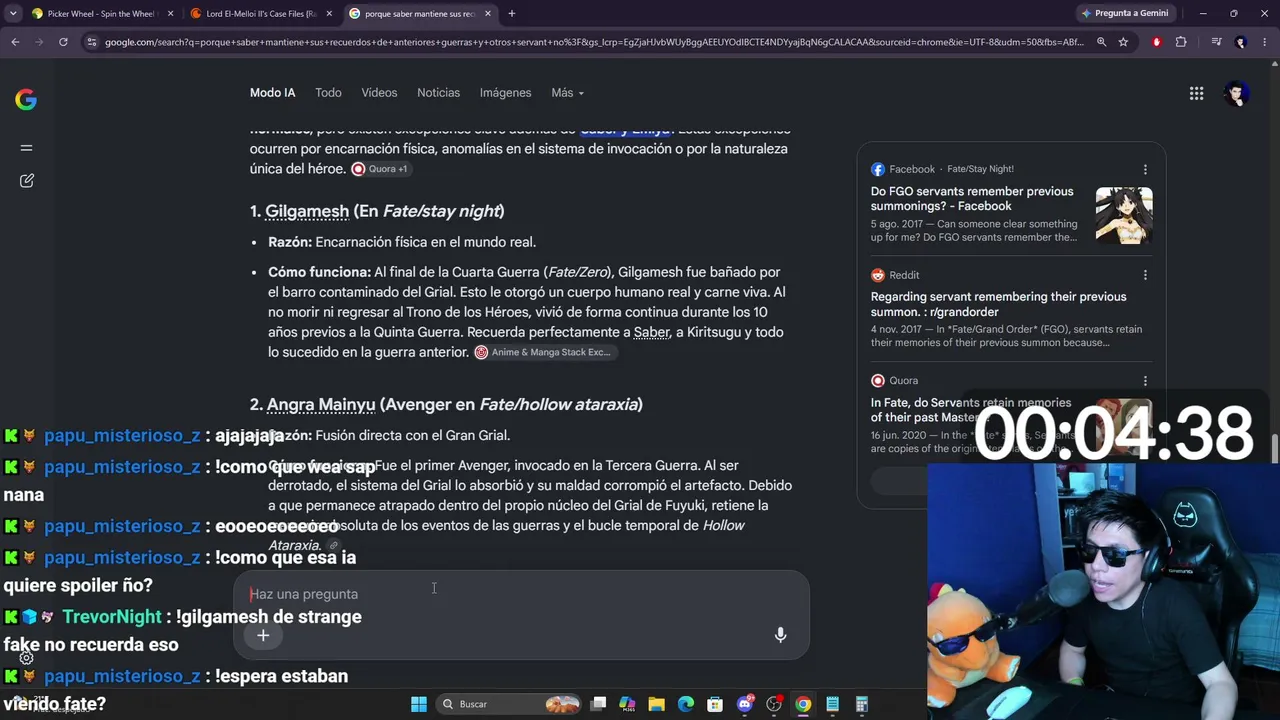Select the Modo IA tab
The image size is (1280, 720).
[272, 93]
